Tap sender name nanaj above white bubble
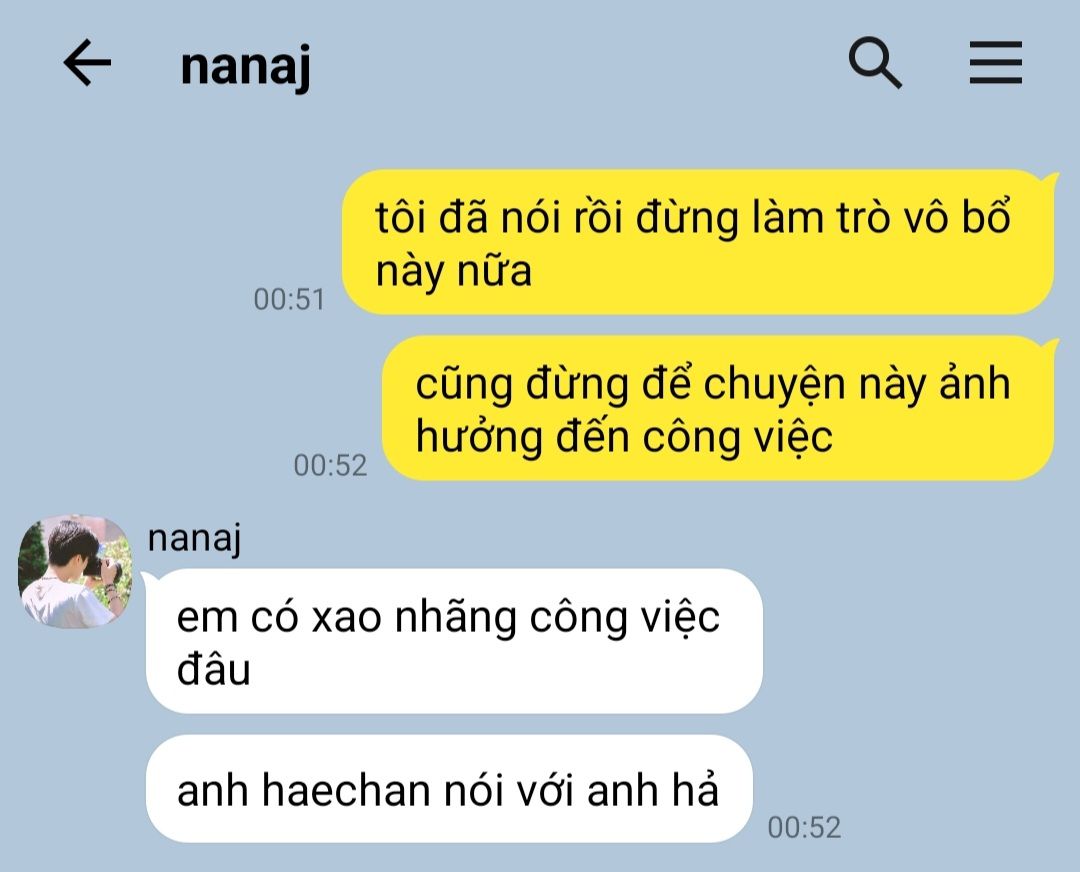The height and width of the screenshot is (872, 1080). click(x=194, y=538)
